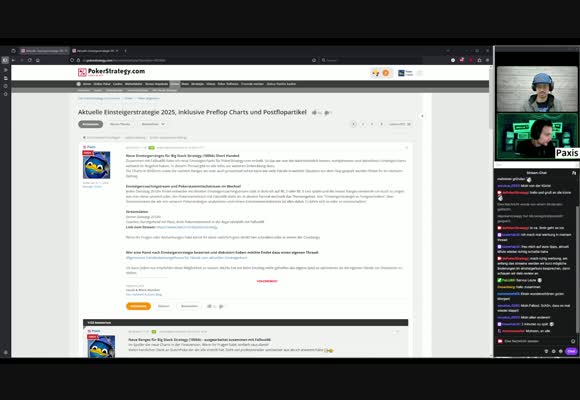The height and width of the screenshot is (400, 580).
Task: Go back with the browser back arrow
Action: tap(13, 60)
